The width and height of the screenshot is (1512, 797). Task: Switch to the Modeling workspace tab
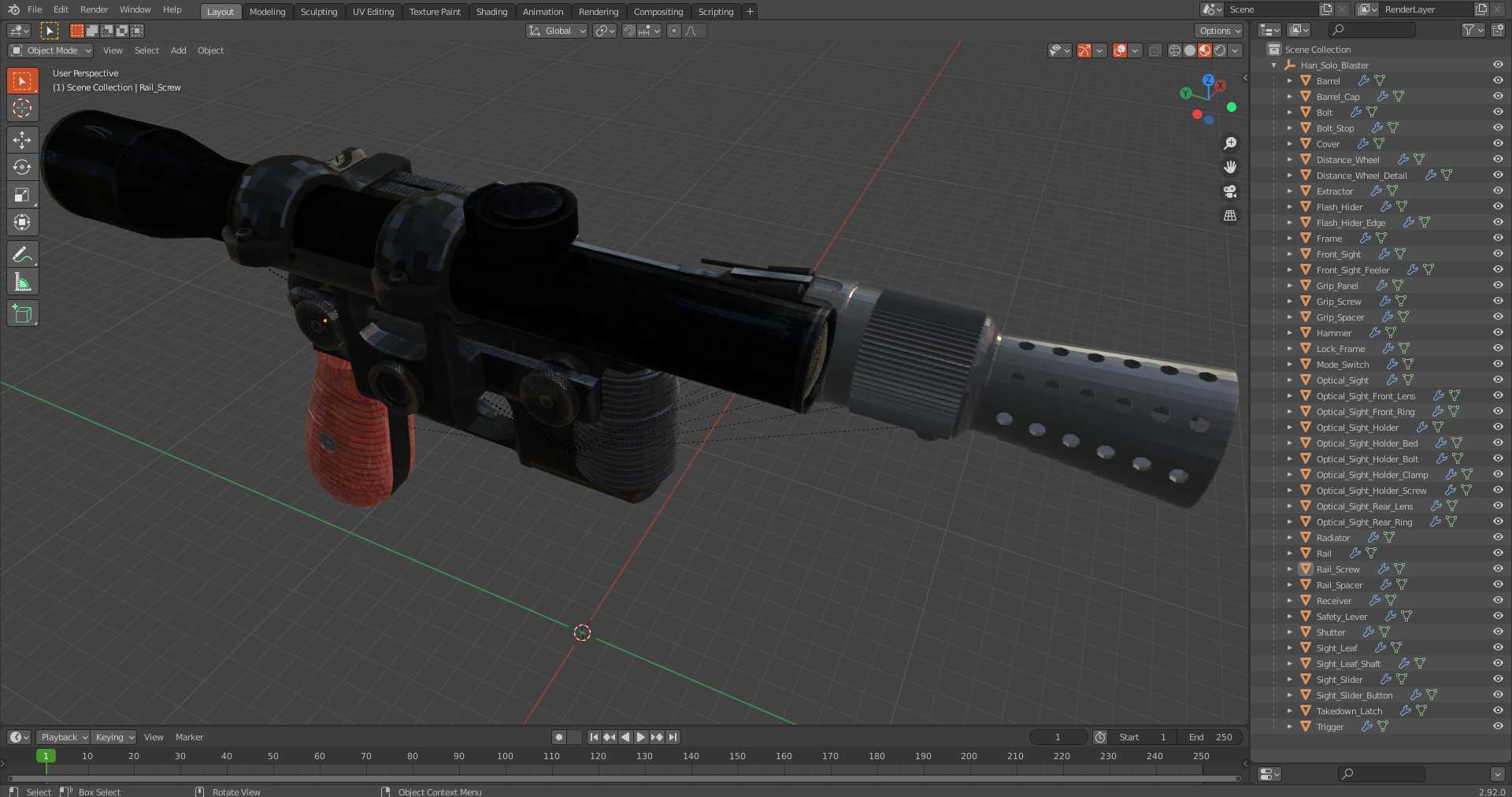(268, 12)
